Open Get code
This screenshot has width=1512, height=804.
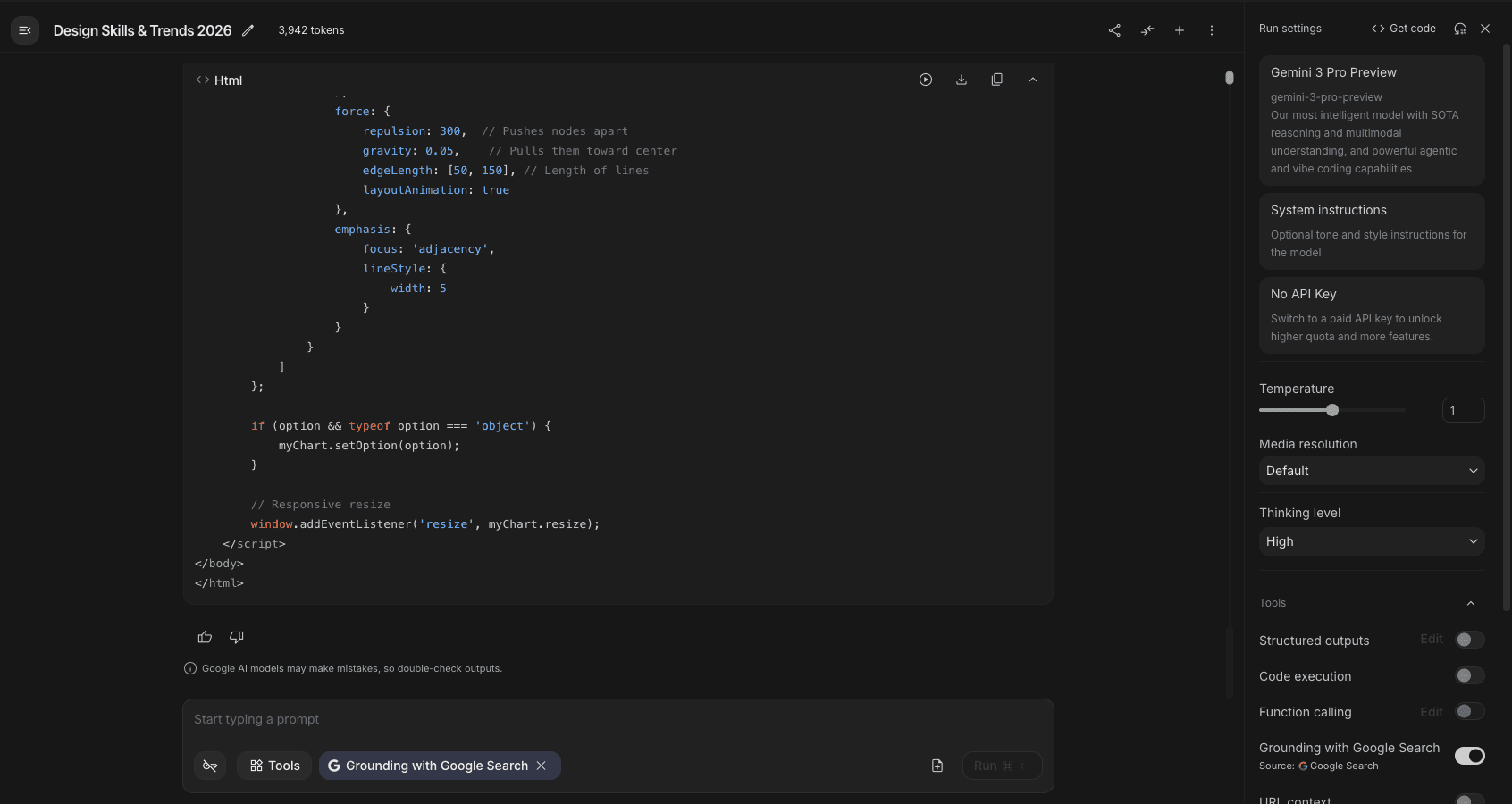[1403, 29]
